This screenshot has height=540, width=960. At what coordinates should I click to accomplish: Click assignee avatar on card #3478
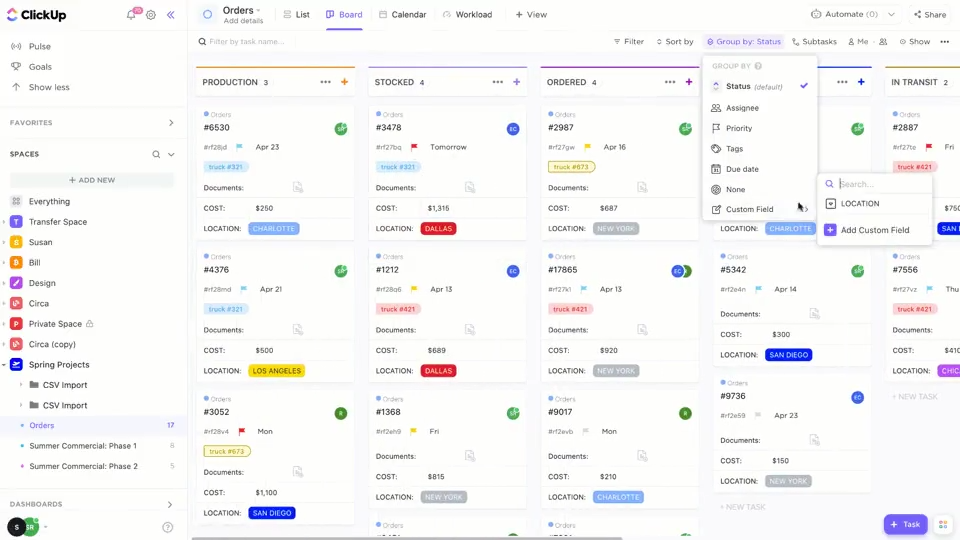[x=513, y=129]
